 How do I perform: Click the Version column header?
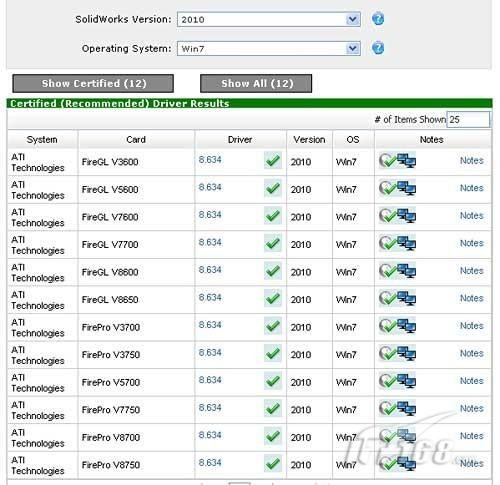[309, 139]
